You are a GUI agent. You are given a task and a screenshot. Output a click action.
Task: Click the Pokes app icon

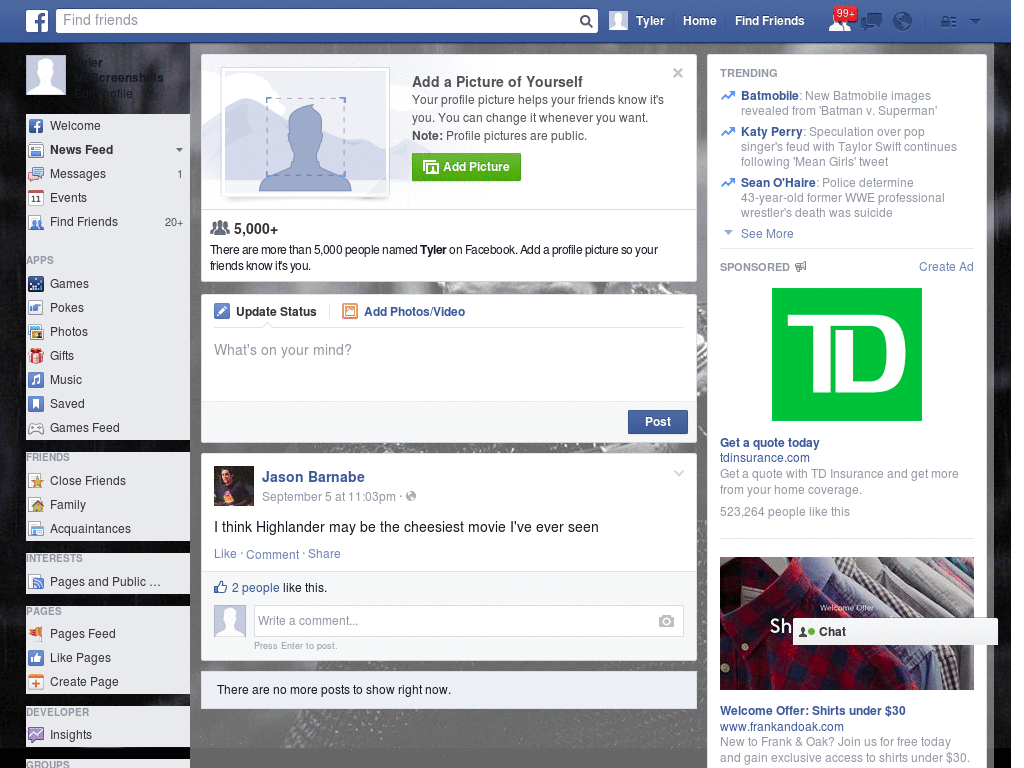(36, 308)
